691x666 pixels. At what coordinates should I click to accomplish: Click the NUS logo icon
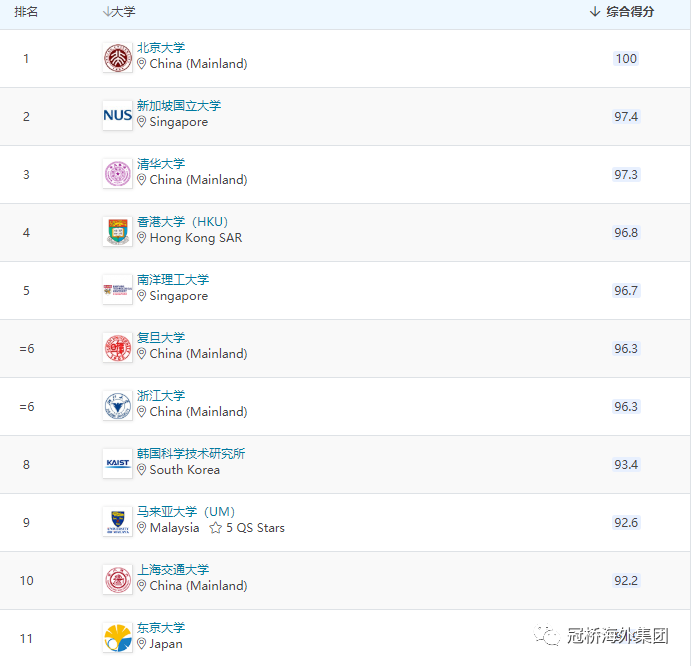pyautogui.click(x=117, y=116)
